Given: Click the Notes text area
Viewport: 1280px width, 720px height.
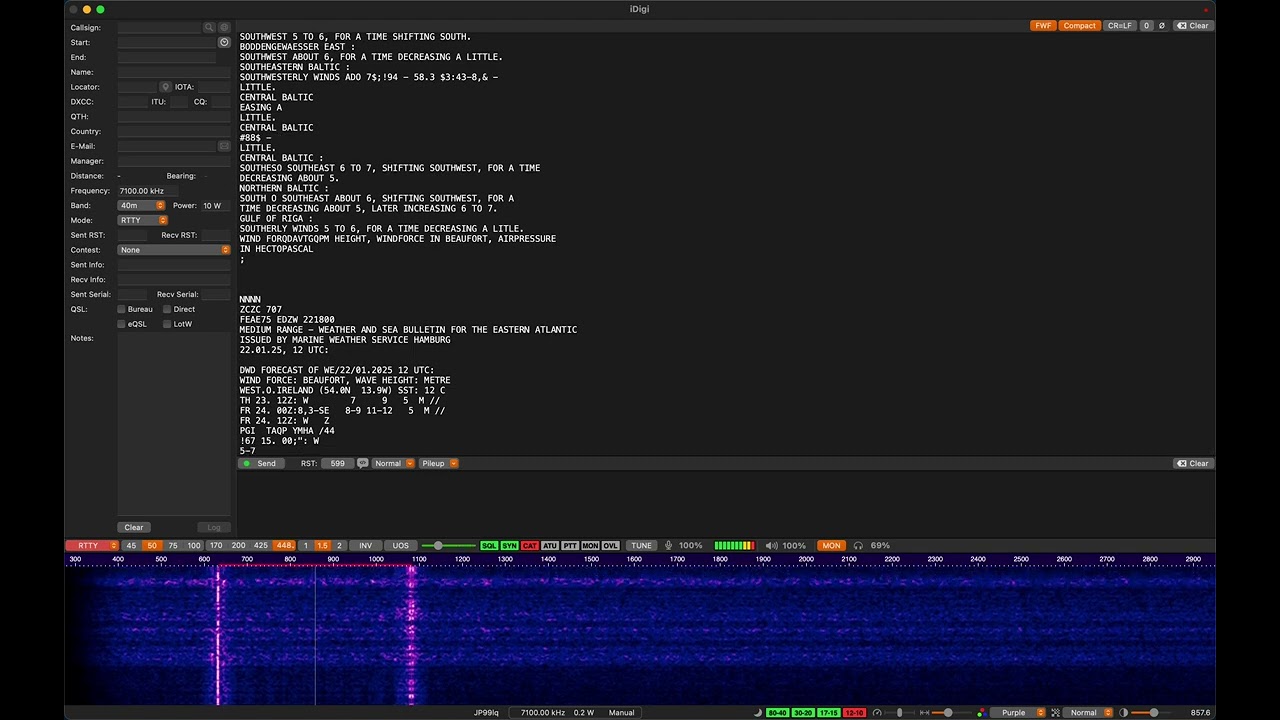Looking at the screenshot, I should click(x=174, y=424).
